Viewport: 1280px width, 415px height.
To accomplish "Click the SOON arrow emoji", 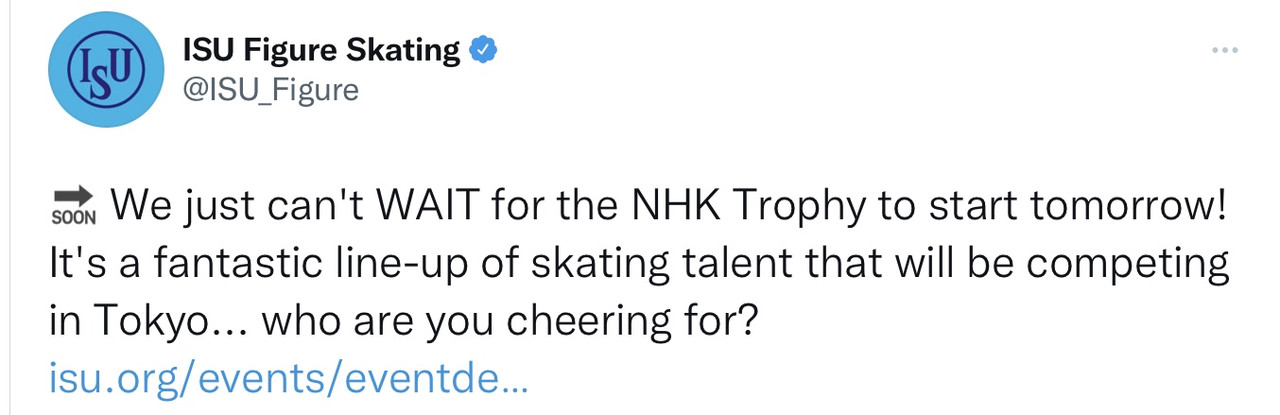I will tap(73, 205).
